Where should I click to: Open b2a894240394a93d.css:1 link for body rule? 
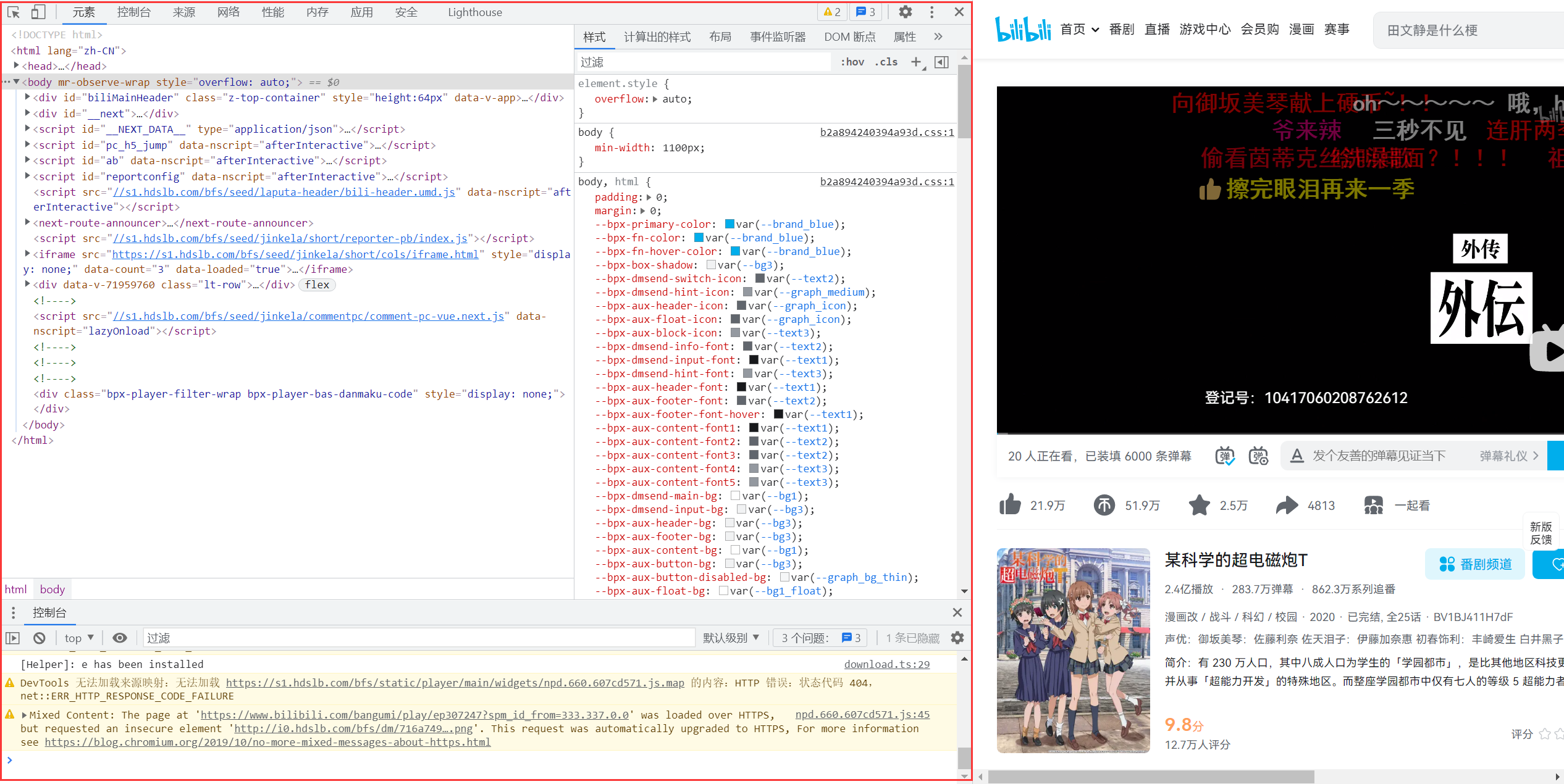[887, 132]
